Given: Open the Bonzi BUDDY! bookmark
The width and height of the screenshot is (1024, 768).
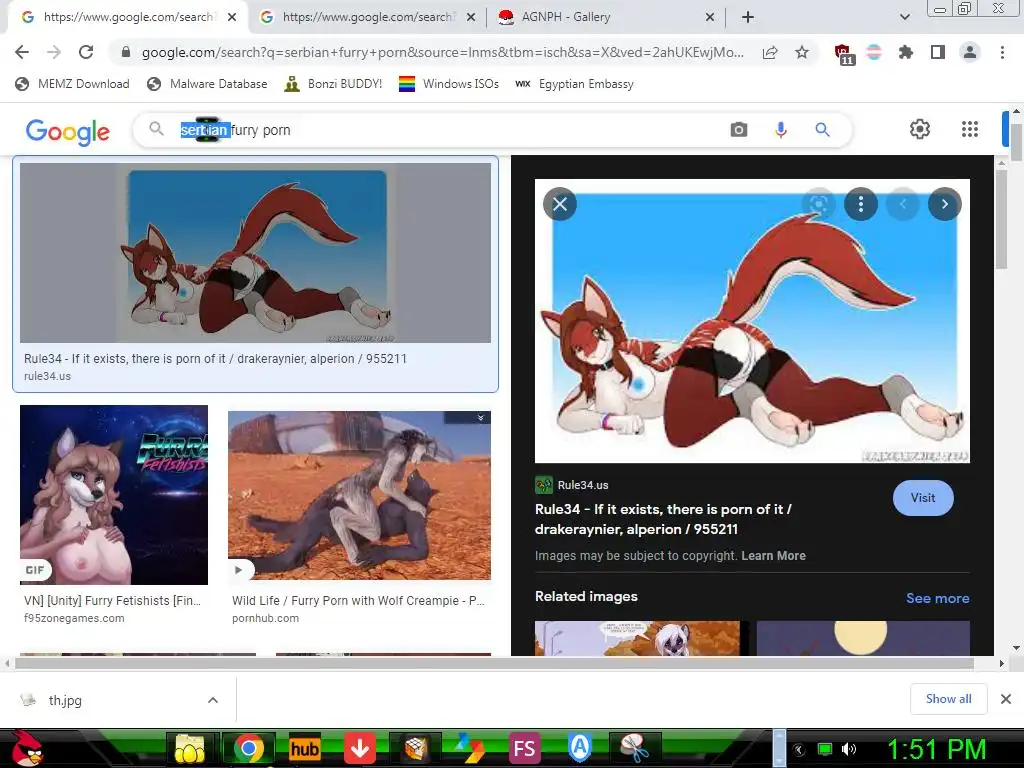Looking at the screenshot, I should point(333,84).
